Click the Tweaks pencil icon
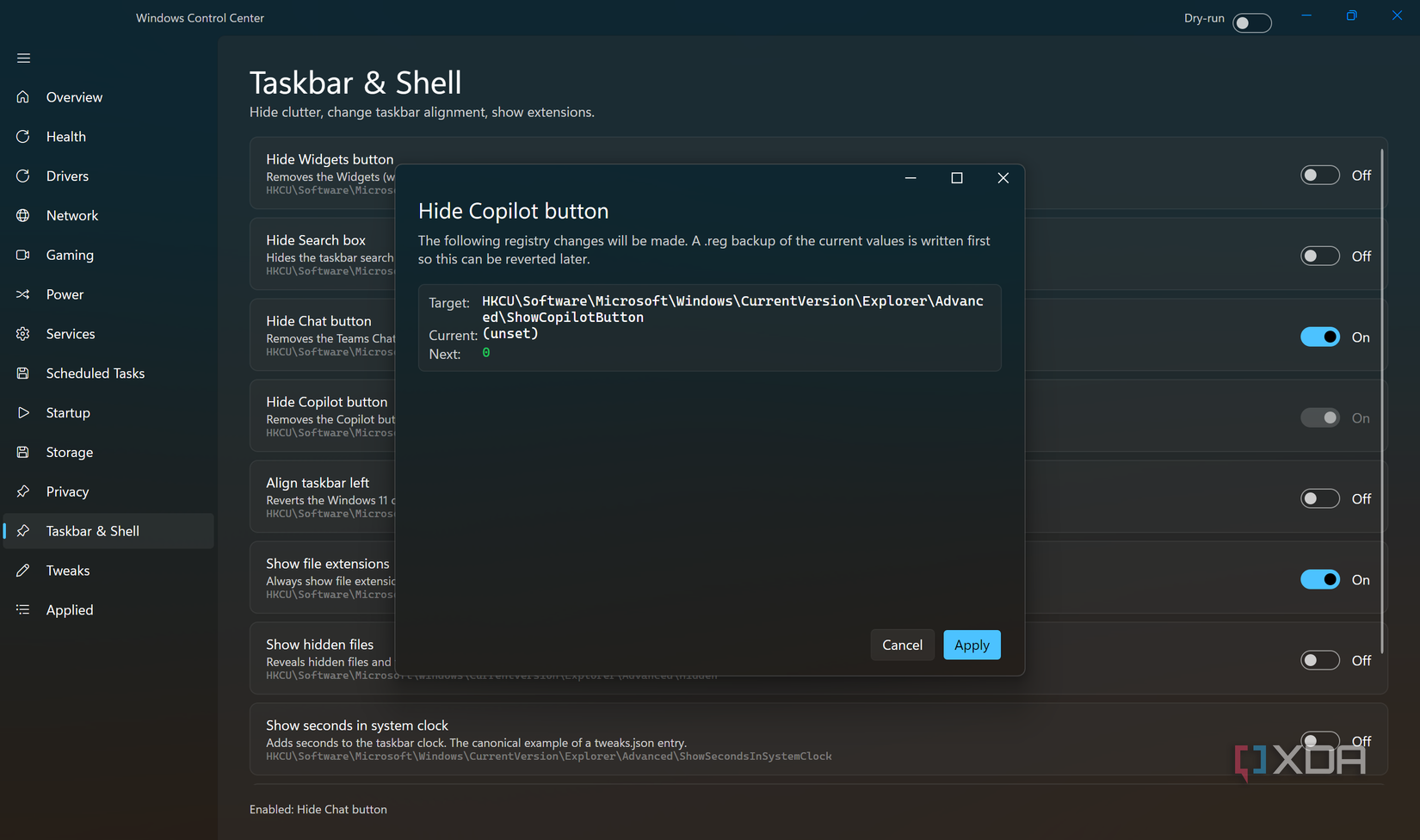The image size is (1420, 840). point(23,571)
